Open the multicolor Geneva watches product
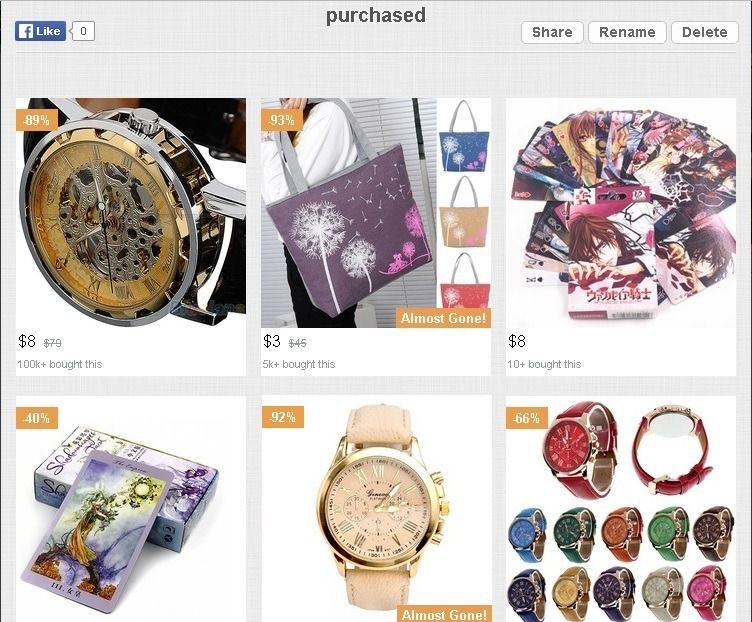The height and width of the screenshot is (622, 752). pos(621,509)
